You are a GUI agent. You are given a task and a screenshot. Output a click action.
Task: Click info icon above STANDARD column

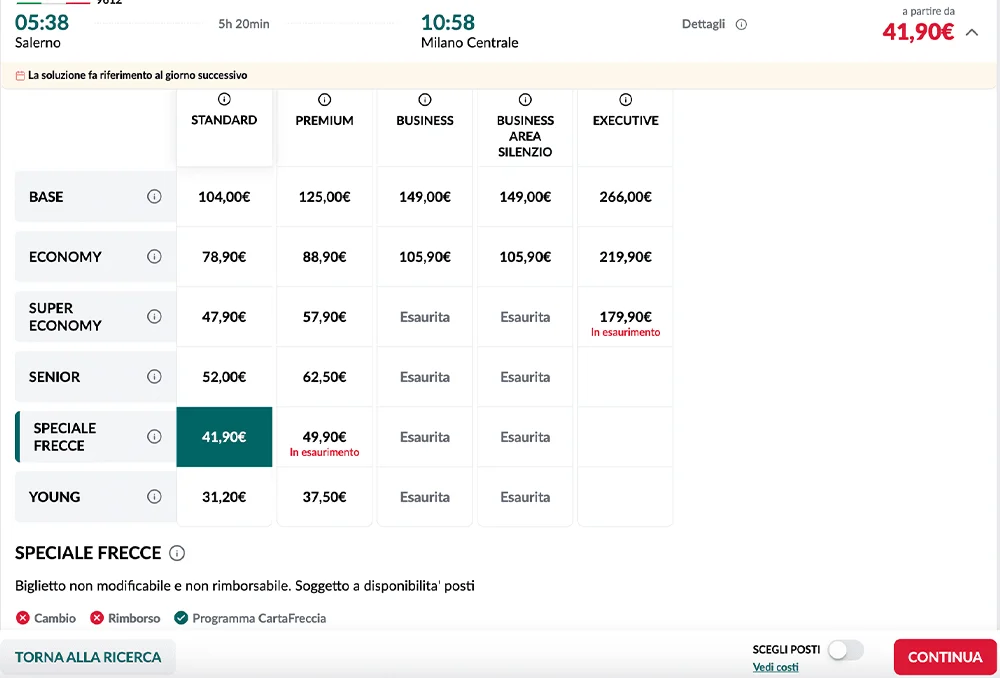click(x=224, y=100)
